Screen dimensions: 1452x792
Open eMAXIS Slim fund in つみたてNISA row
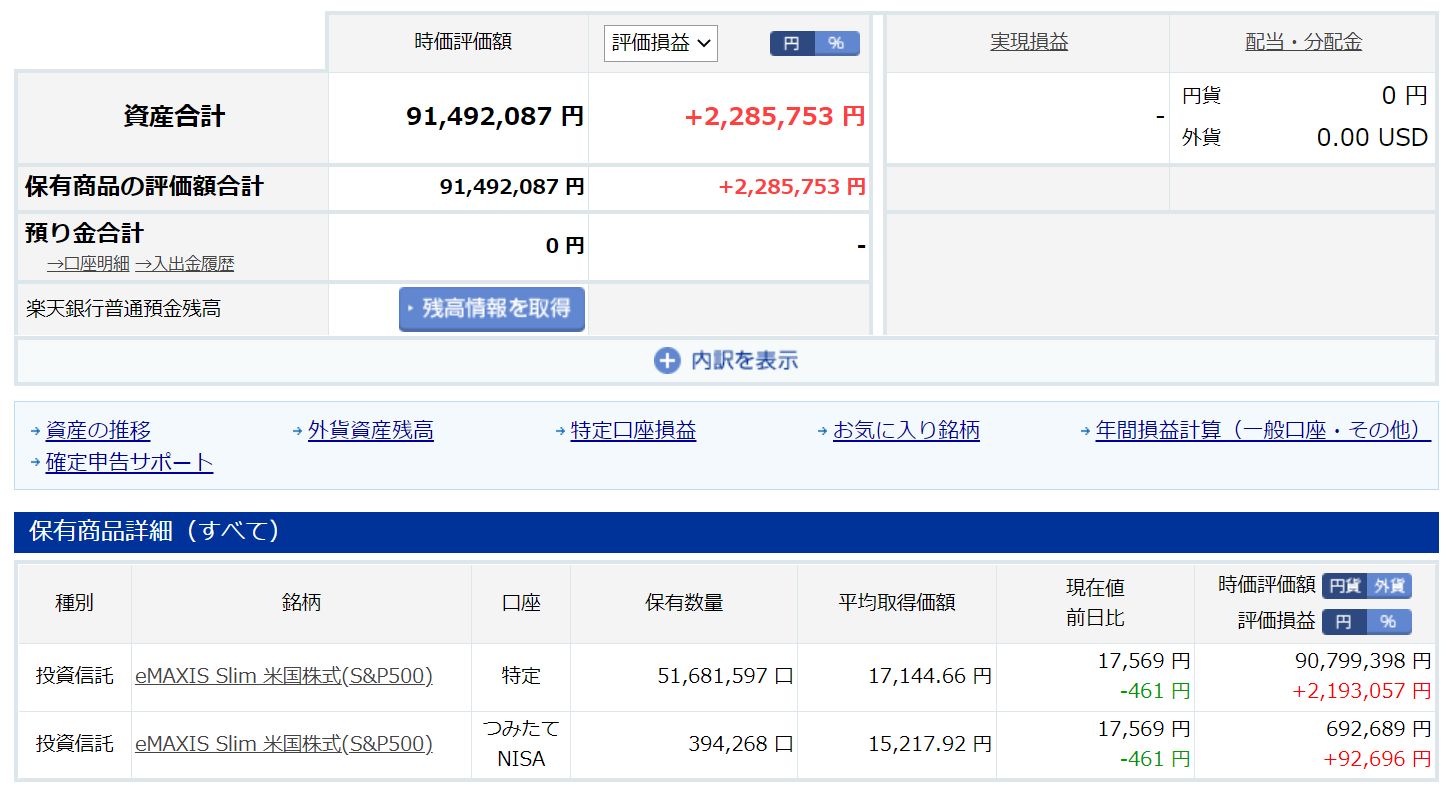284,745
